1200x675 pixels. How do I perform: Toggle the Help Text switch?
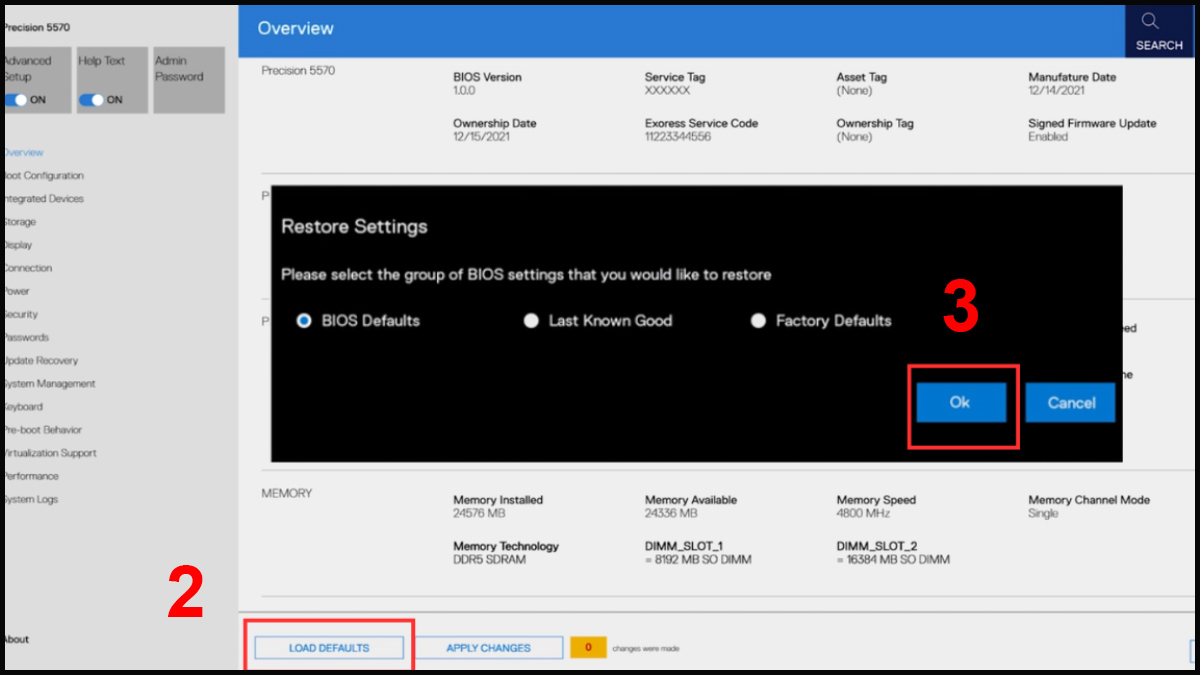click(92, 100)
